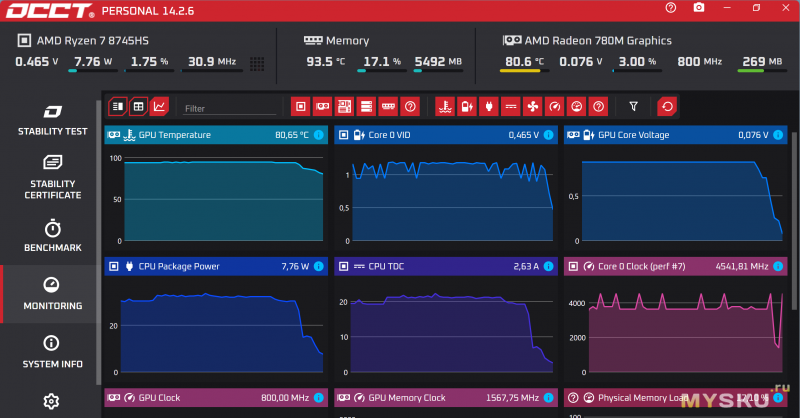Take a screenshot with camera icon
This screenshot has width=800, height=418.
tap(699, 8)
